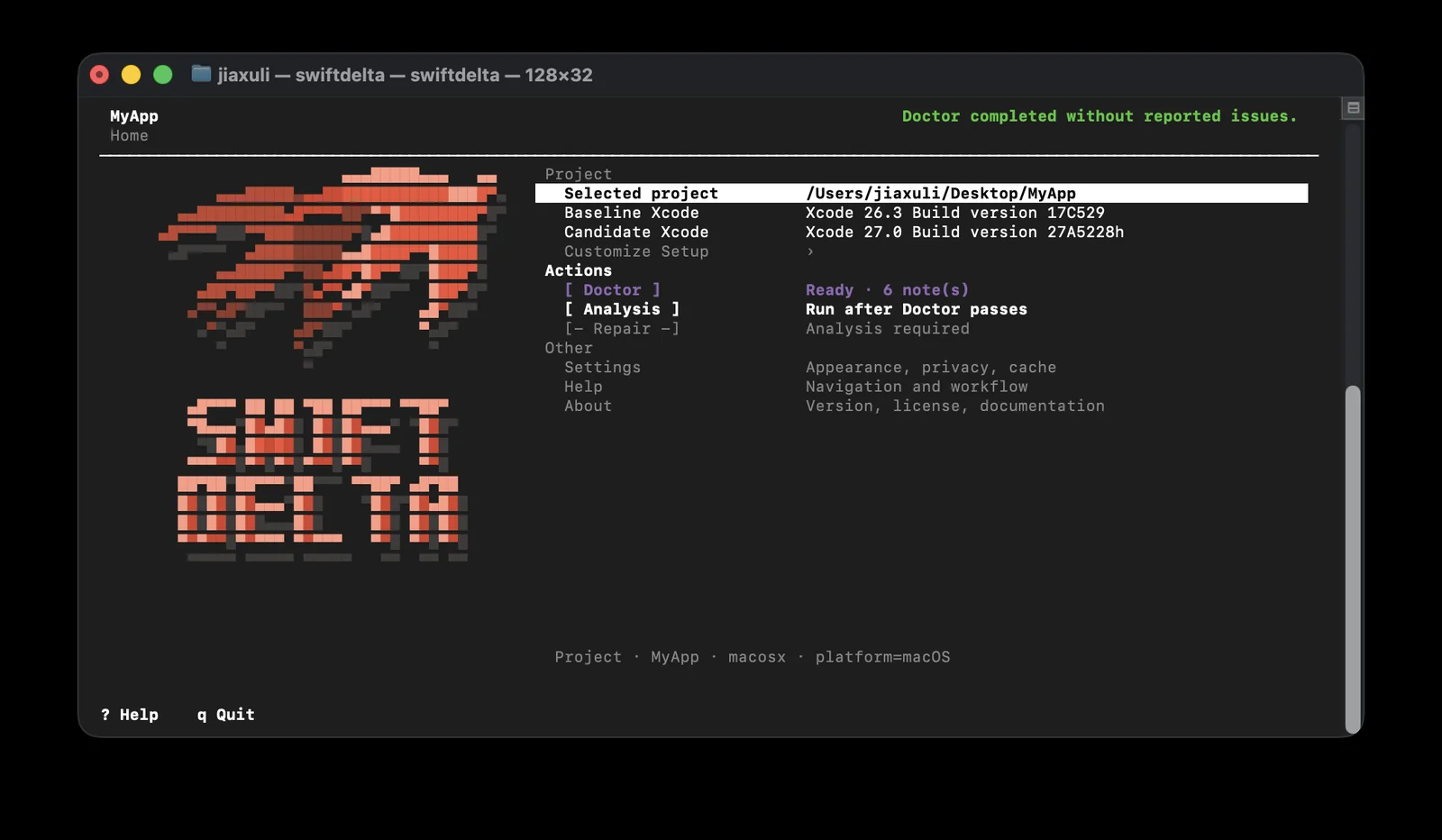Expand Customize Setup with the chevron
Screen dimensions: 1442x840
click(x=810, y=251)
